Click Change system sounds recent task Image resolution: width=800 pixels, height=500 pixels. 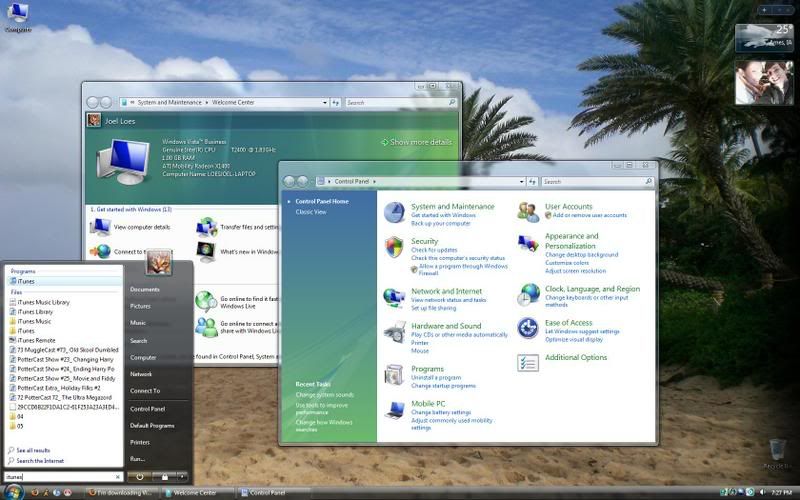click(324, 395)
